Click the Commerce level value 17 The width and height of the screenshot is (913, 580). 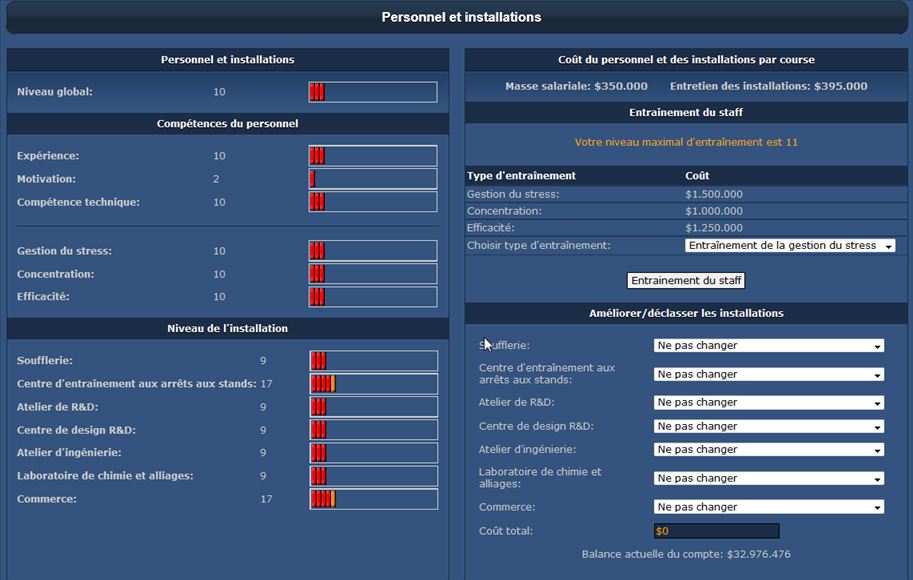266,499
